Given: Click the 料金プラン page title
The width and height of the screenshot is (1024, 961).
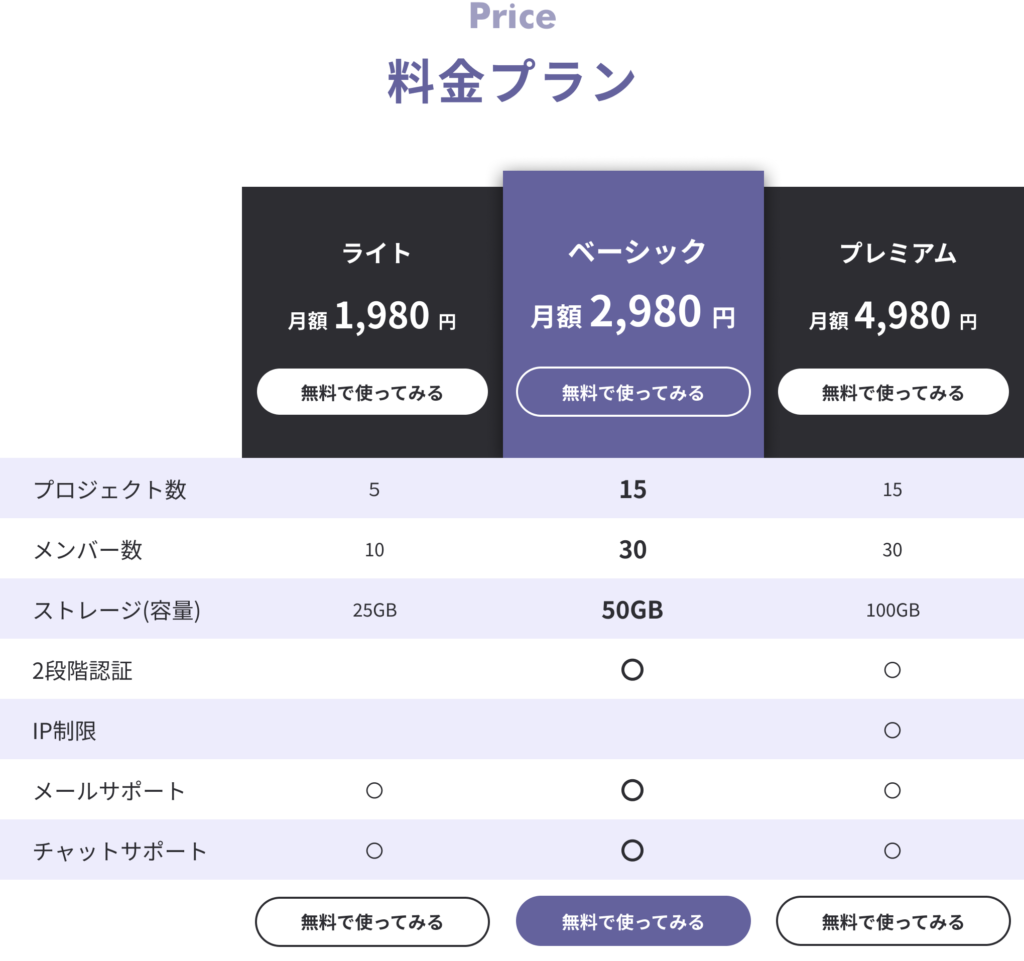Looking at the screenshot, I should [511, 82].
